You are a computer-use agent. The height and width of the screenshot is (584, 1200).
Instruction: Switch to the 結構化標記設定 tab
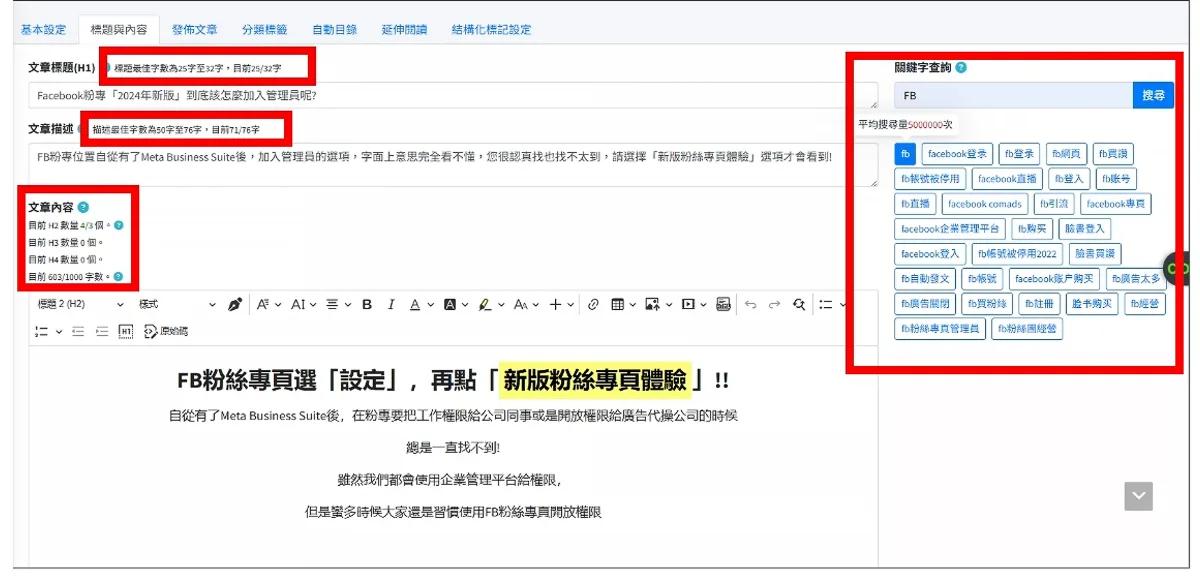pos(491,29)
